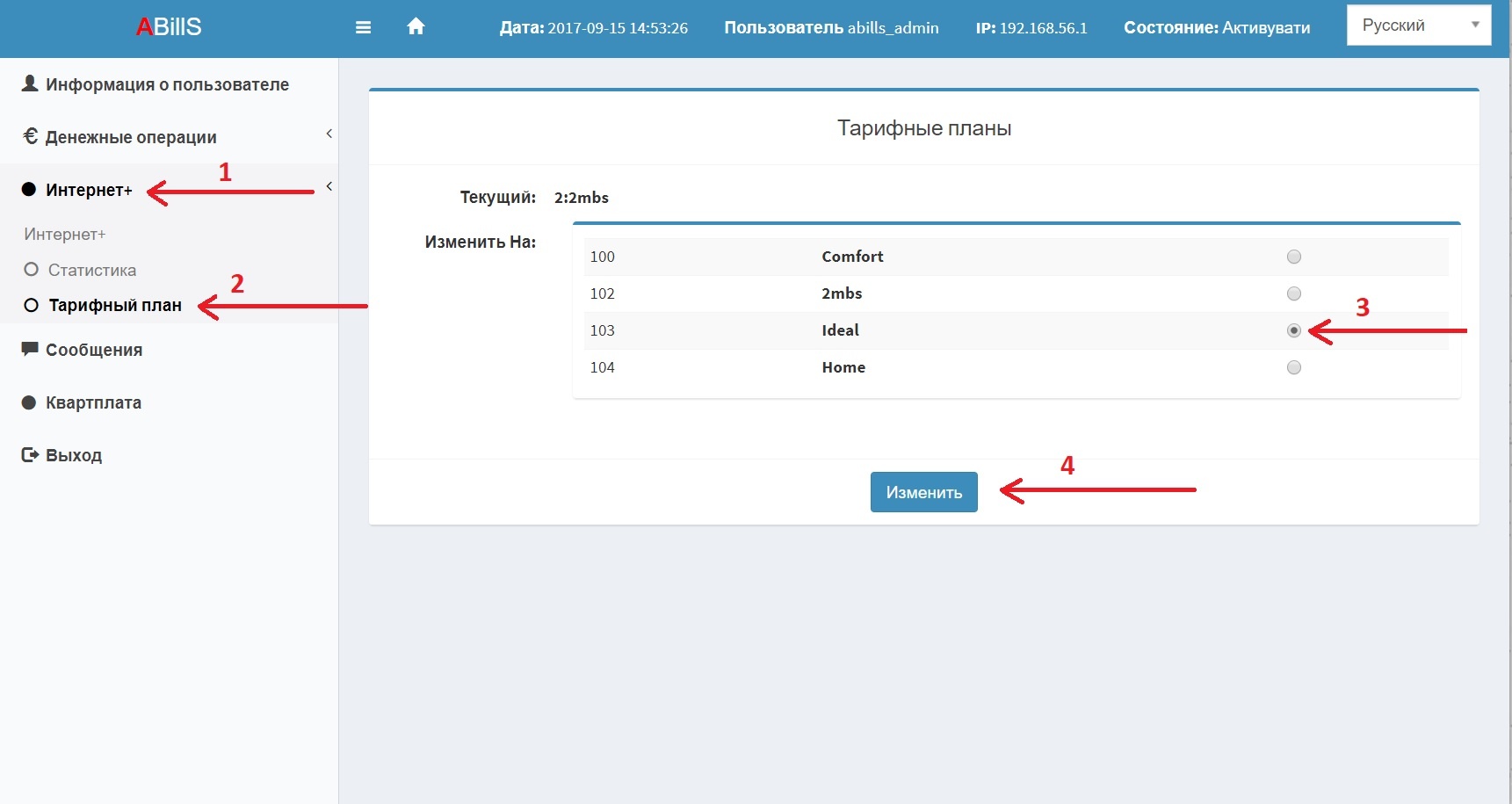Click the circle icon beside Квартплата

point(29,402)
